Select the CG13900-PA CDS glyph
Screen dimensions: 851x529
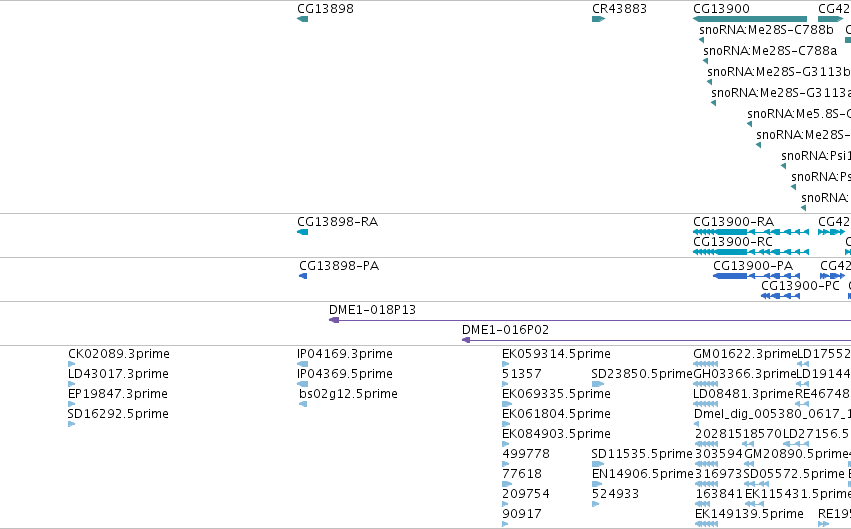756,276
